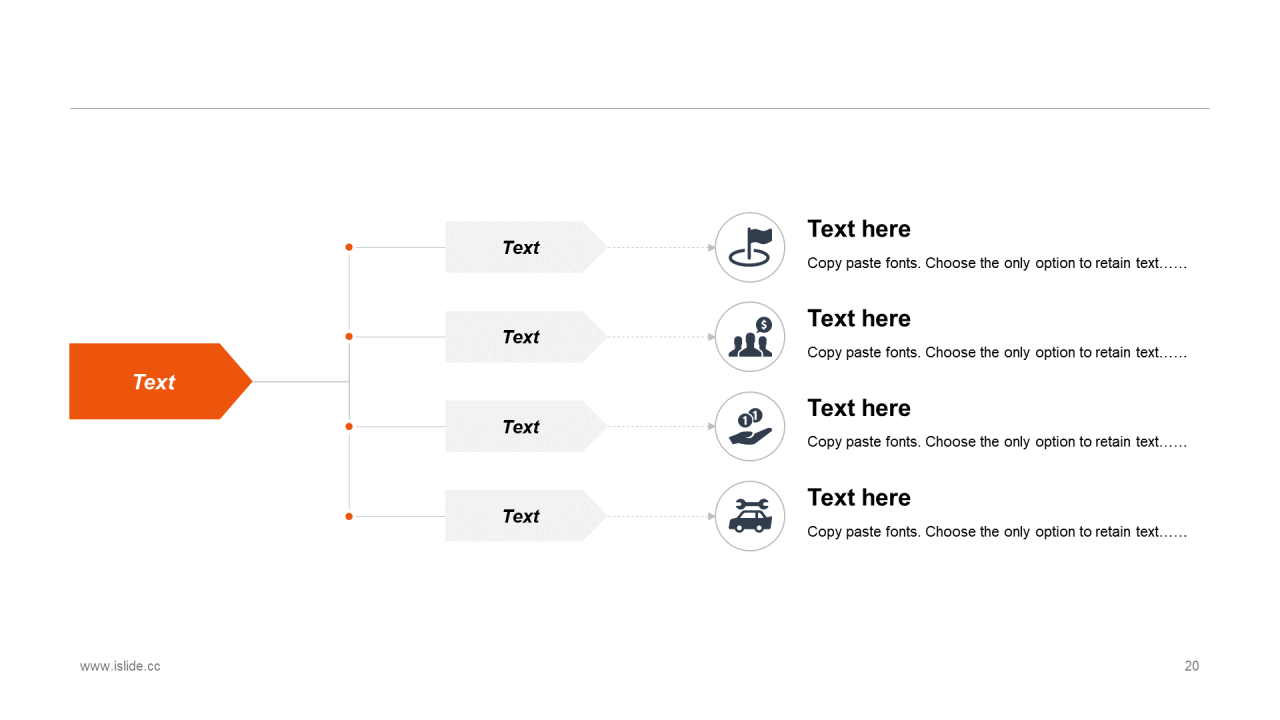Viewport: 1280px width, 720px height.
Task: Select the bottom orange connector dot
Action: [x=349, y=516]
